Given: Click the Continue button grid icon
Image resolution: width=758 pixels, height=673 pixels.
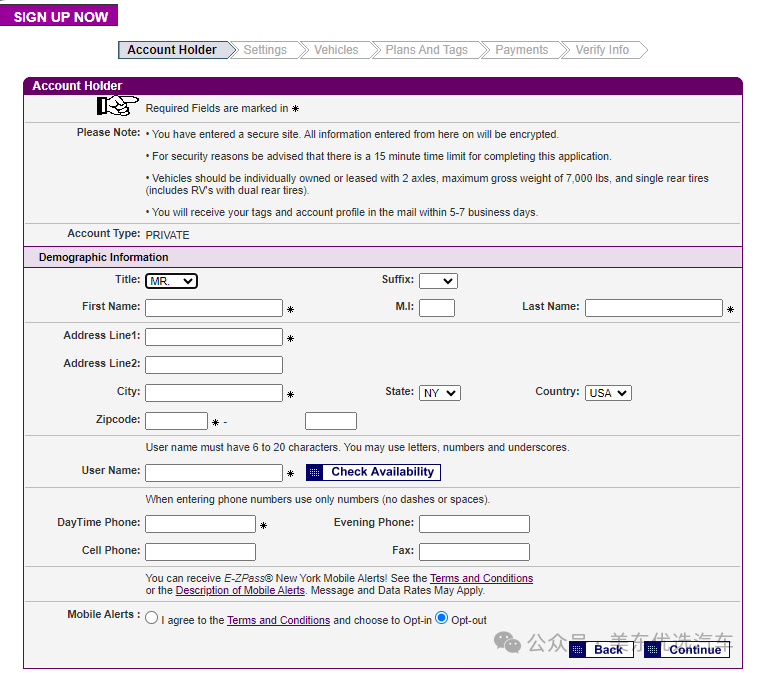Looking at the screenshot, I should (652, 650).
